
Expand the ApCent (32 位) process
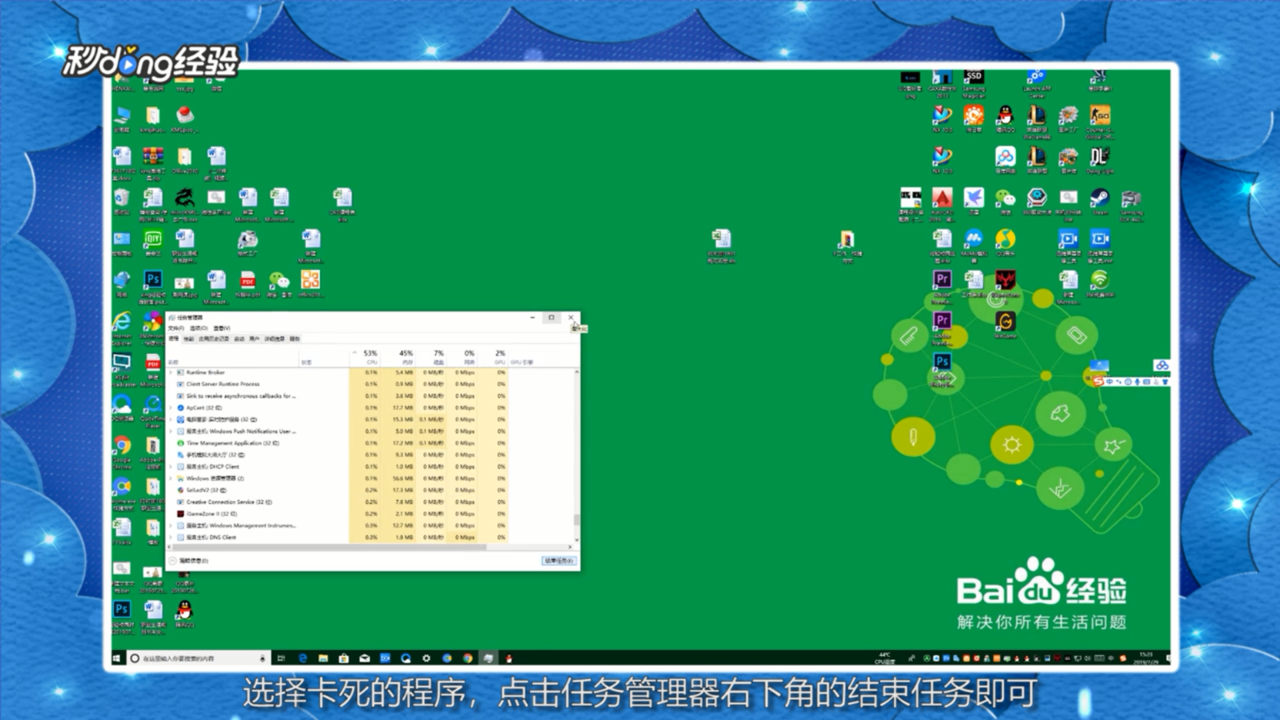(x=170, y=408)
